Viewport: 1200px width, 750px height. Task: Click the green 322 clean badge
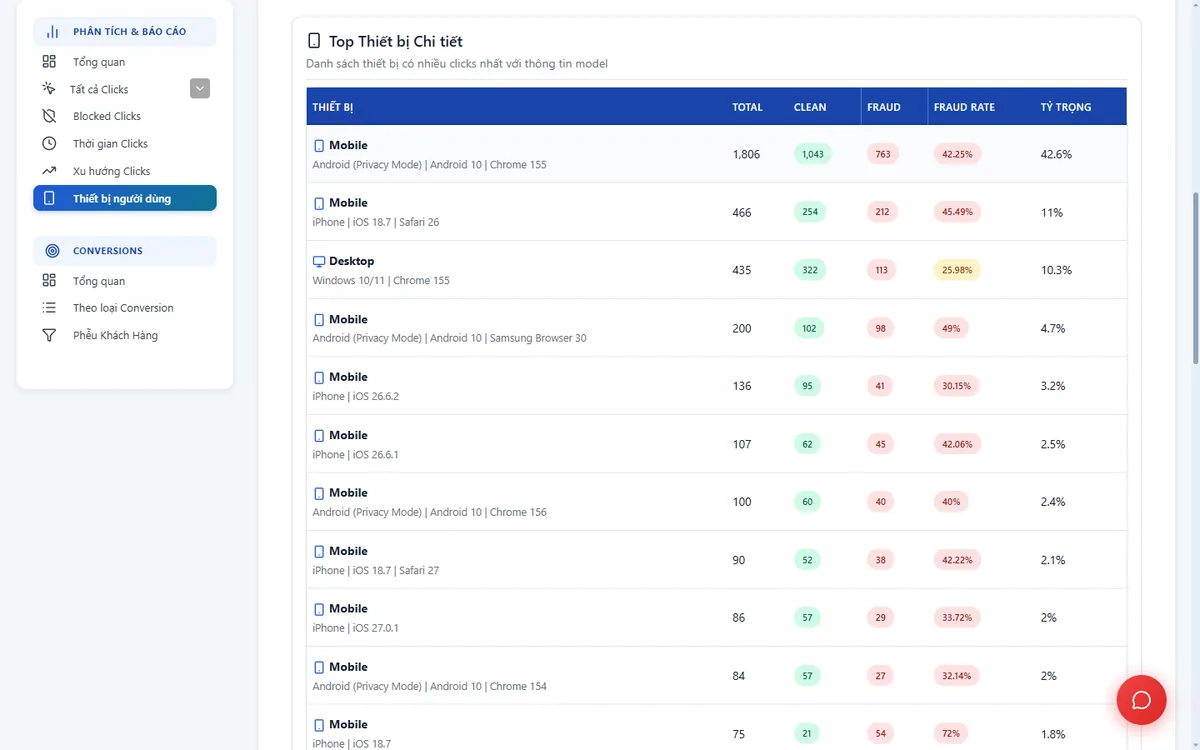[x=810, y=270]
